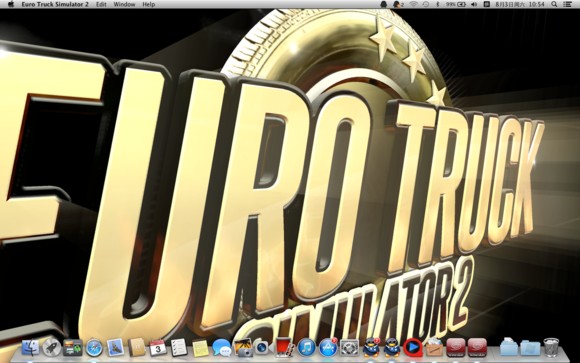Open Trash in the dock
The height and width of the screenshot is (363, 580).
(551, 347)
